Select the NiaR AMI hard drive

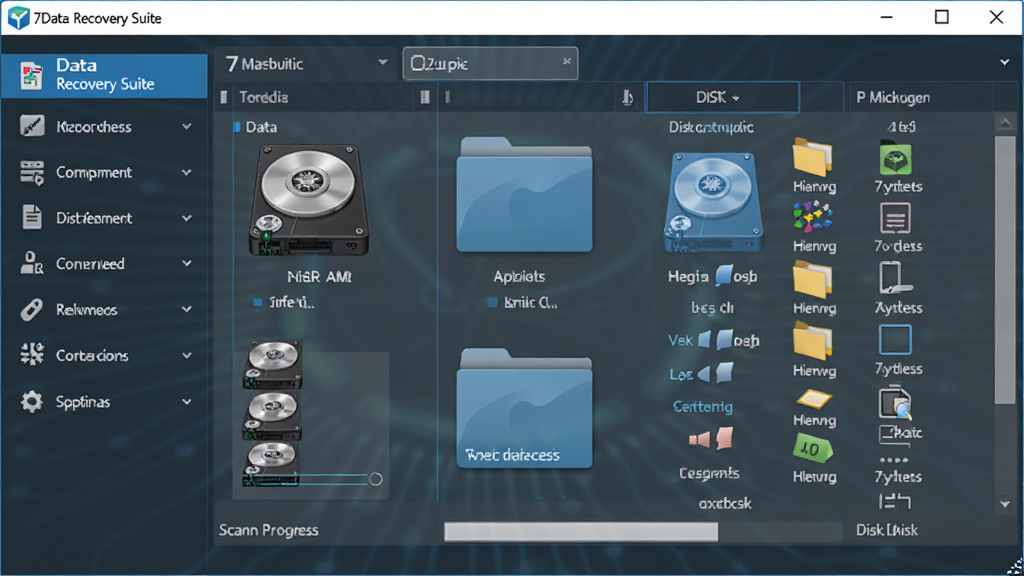pyautogui.click(x=309, y=200)
